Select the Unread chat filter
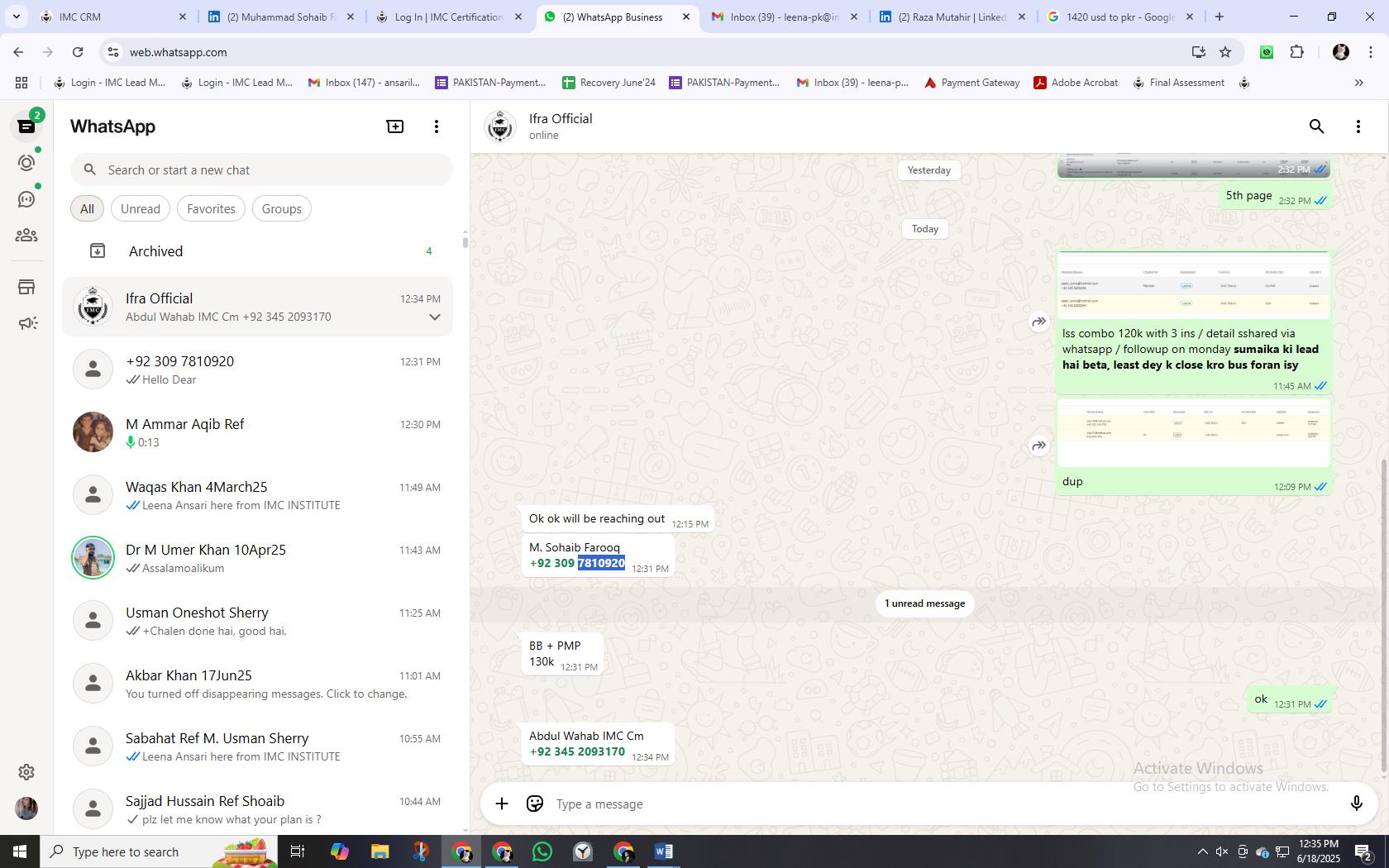The width and height of the screenshot is (1389, 868). [x=141, y=209]
